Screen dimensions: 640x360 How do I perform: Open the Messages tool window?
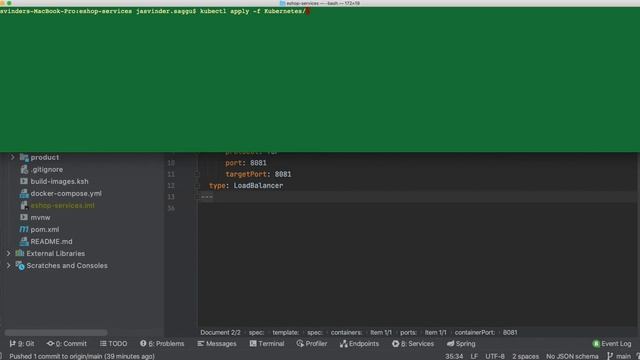(217, 344)
